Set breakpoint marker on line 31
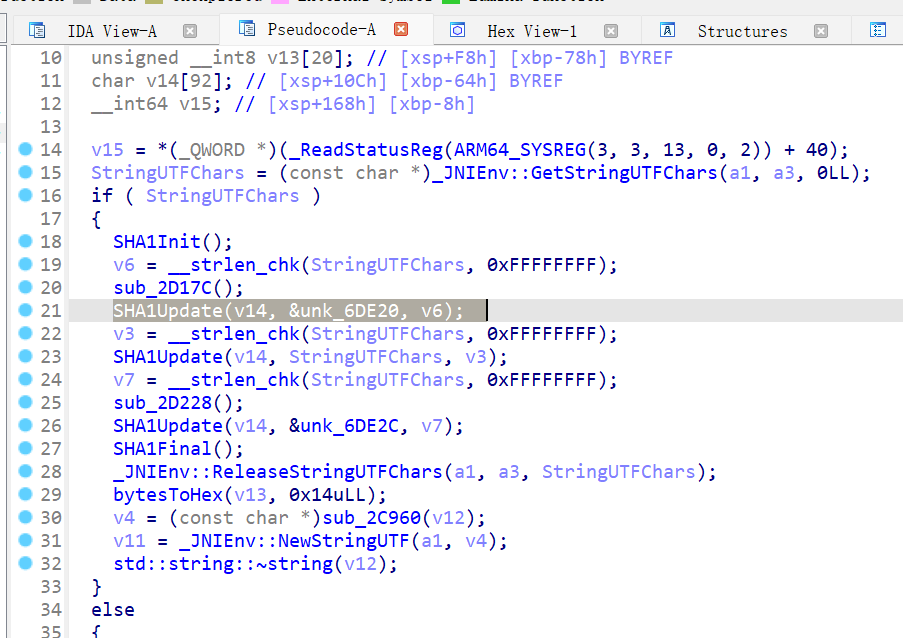 (x=25, y=541)
